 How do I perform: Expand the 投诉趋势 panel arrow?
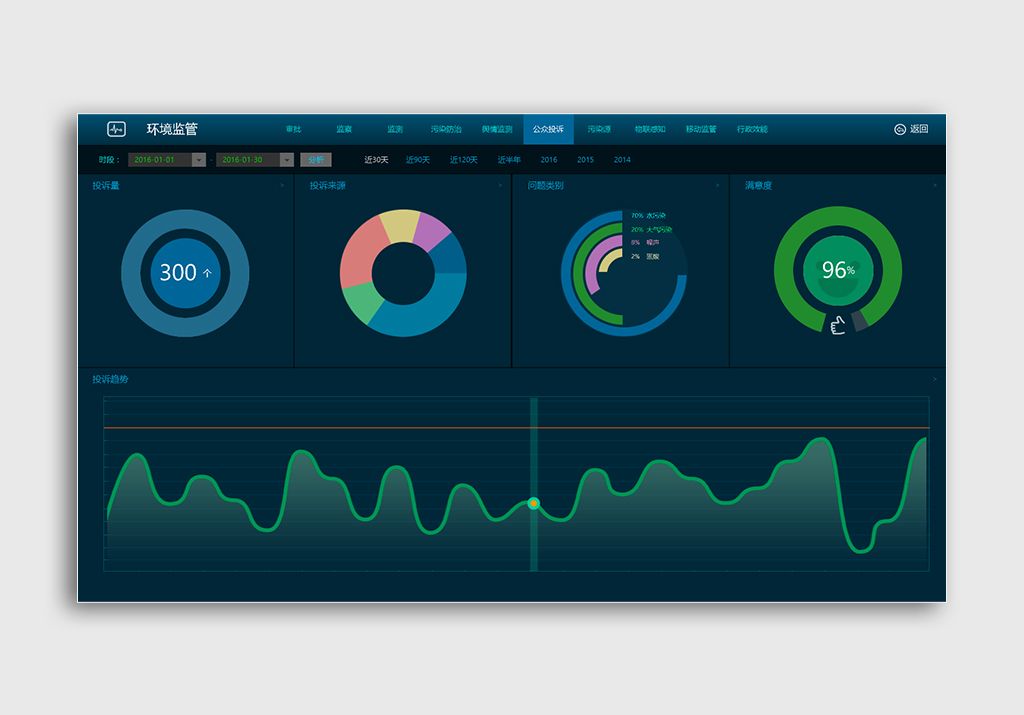pos(934,380)
